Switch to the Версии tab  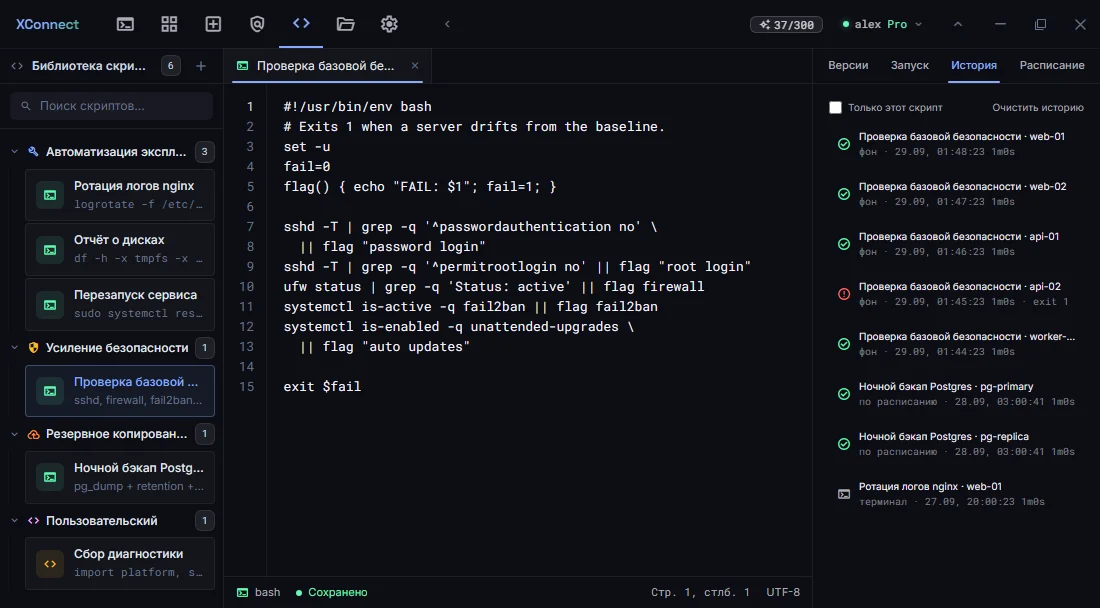pyautogui.click(x=848, y=65)
